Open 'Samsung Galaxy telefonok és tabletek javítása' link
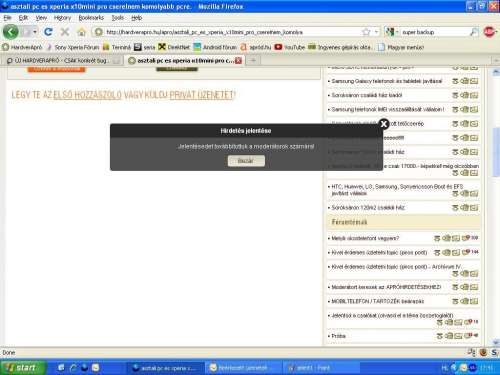The width and height of the screenshot is (500, 375). pos(387,81)
